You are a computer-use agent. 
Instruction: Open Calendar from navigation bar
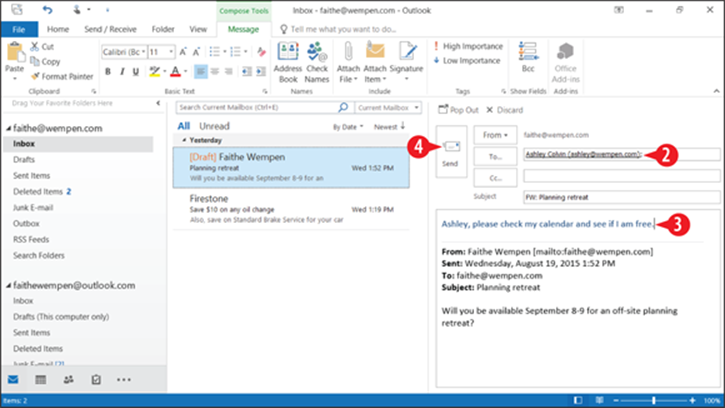pyautogui.click(x=41, y=379)
